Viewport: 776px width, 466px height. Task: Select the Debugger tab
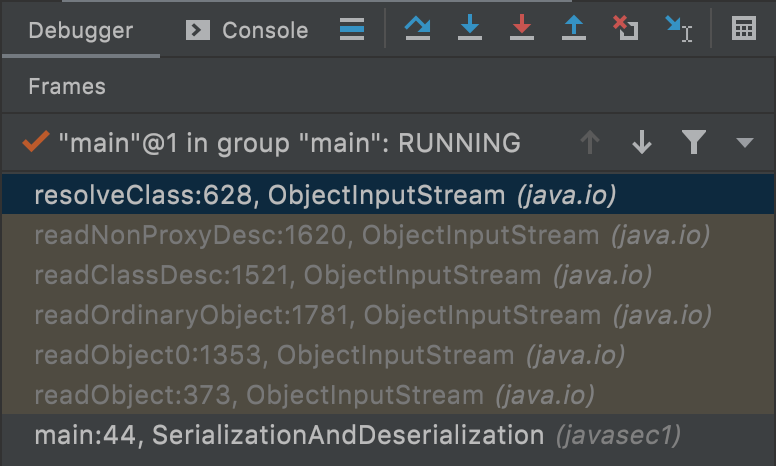click(x=80, y=30)
